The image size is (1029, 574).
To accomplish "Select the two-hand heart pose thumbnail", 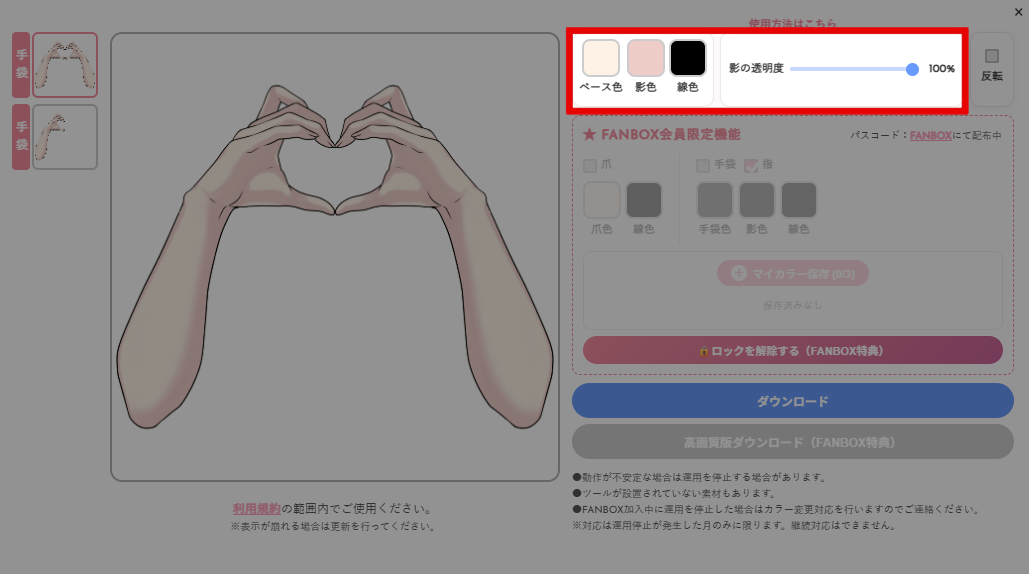I will click(65, 65).
